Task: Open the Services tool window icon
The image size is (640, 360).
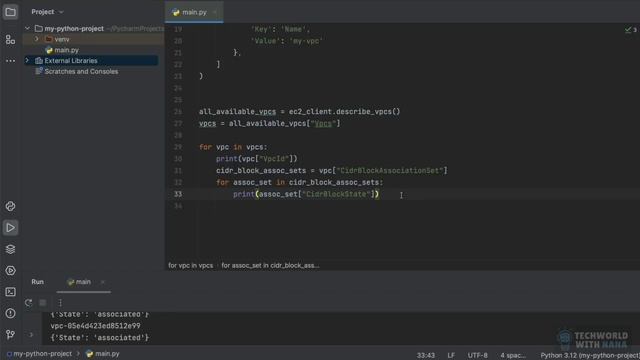Action: [10, 271]
